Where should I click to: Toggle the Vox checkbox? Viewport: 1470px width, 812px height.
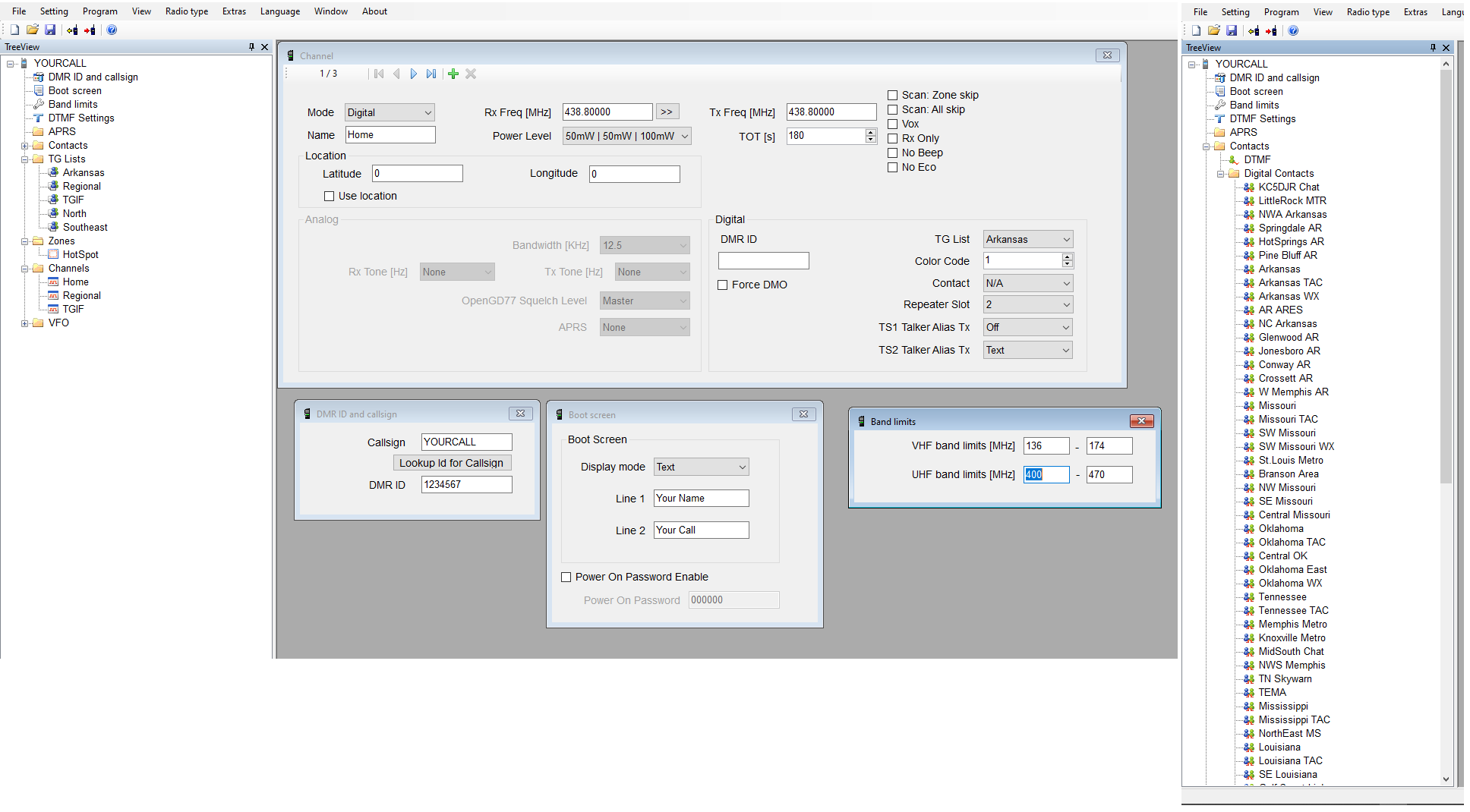(892, 124)
